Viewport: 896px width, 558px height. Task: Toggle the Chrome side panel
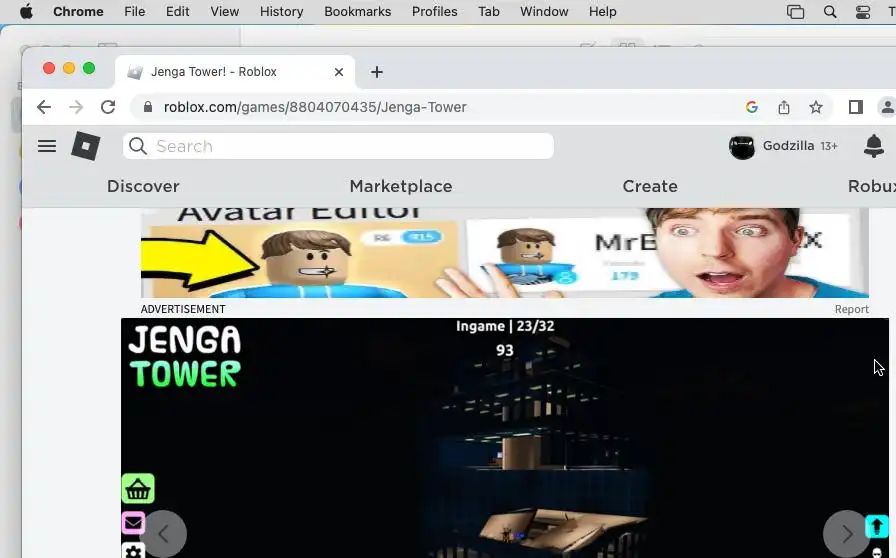[855, 107]
